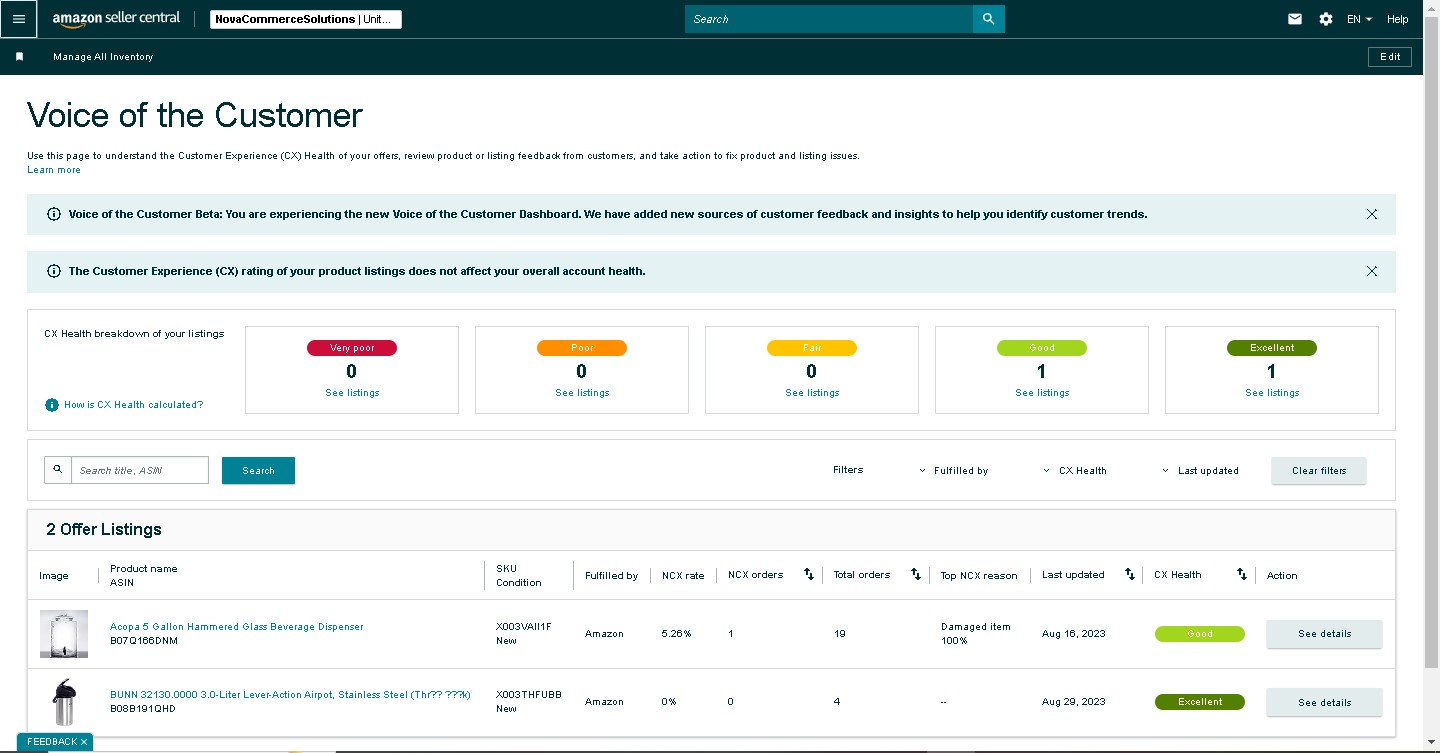
Task: Click the magnifier button in the top search bar
Action: click(x=988, y=19)
